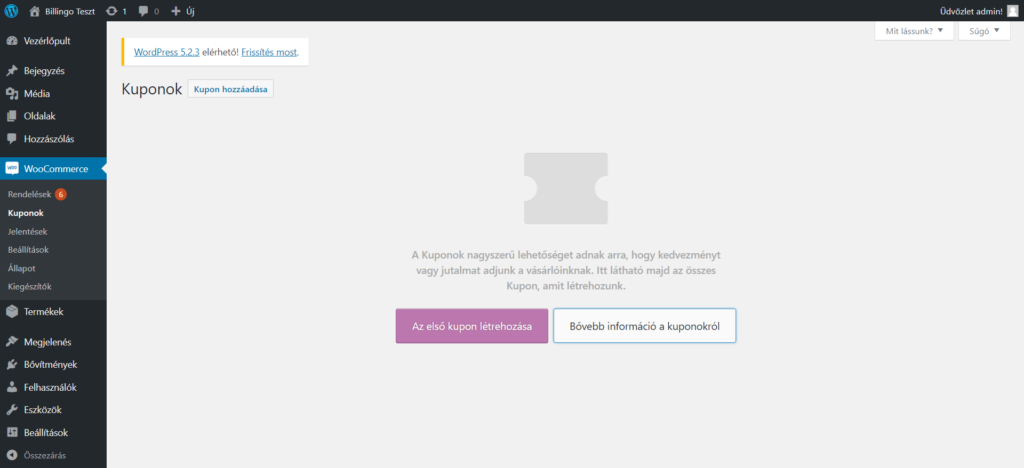Screen dimensions: 1024x468
Task: Click the Oldalak pages icon
Action: 11,116
